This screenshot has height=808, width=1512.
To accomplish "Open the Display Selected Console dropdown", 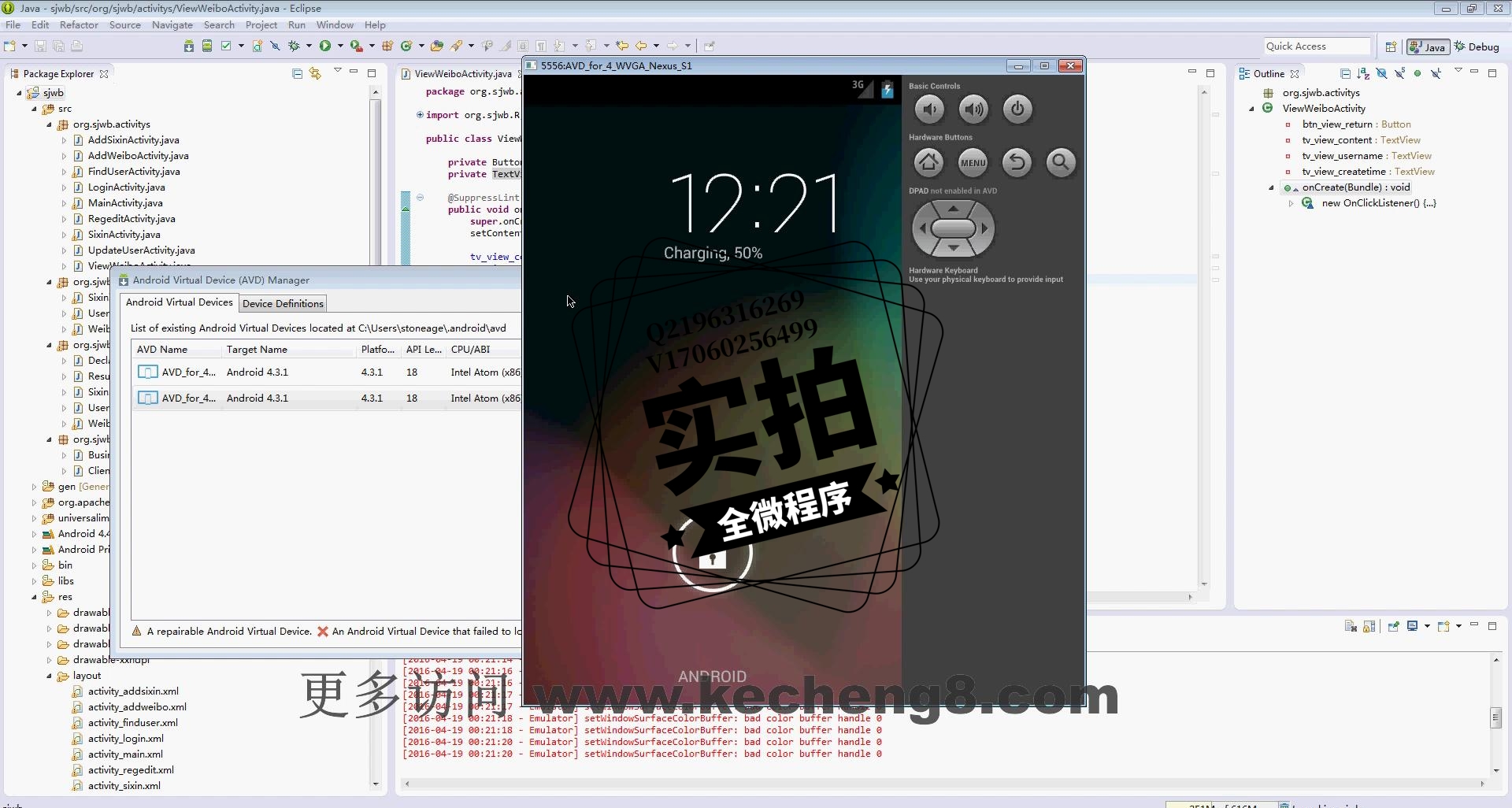I will pyautogui.click(x=1427, y=626).
